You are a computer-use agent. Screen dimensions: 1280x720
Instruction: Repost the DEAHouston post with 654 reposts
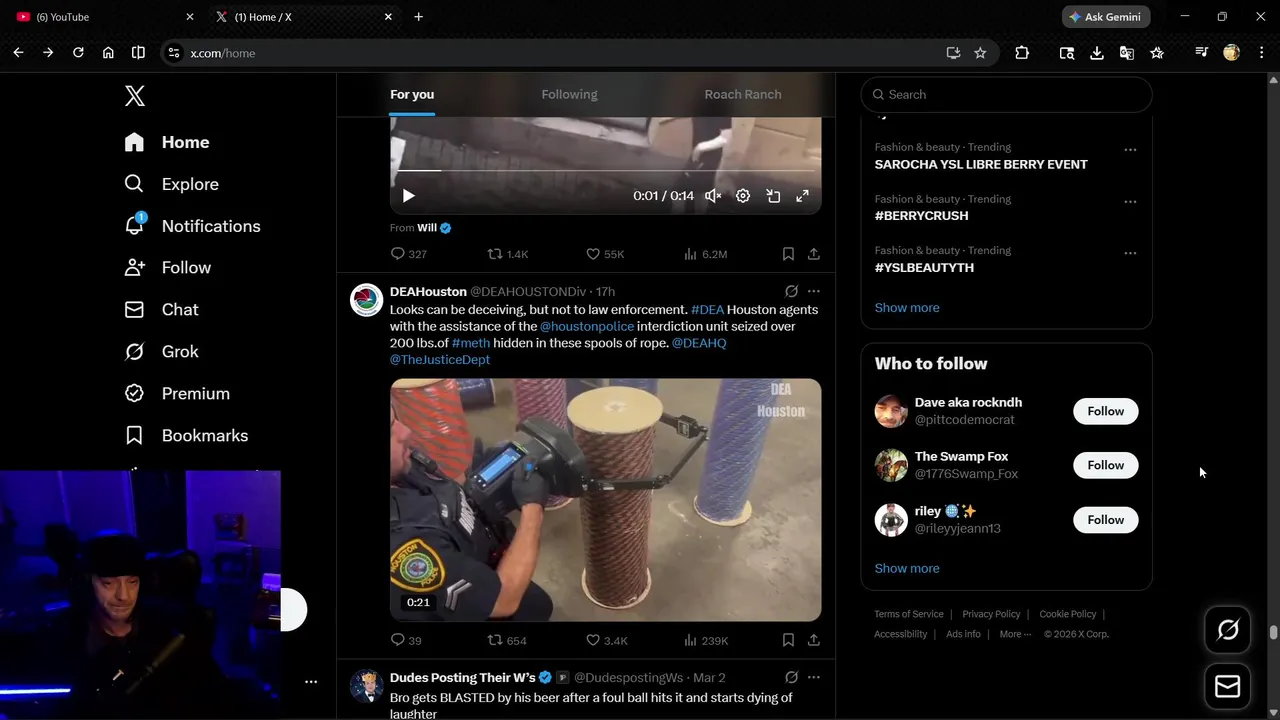[506, 640]
